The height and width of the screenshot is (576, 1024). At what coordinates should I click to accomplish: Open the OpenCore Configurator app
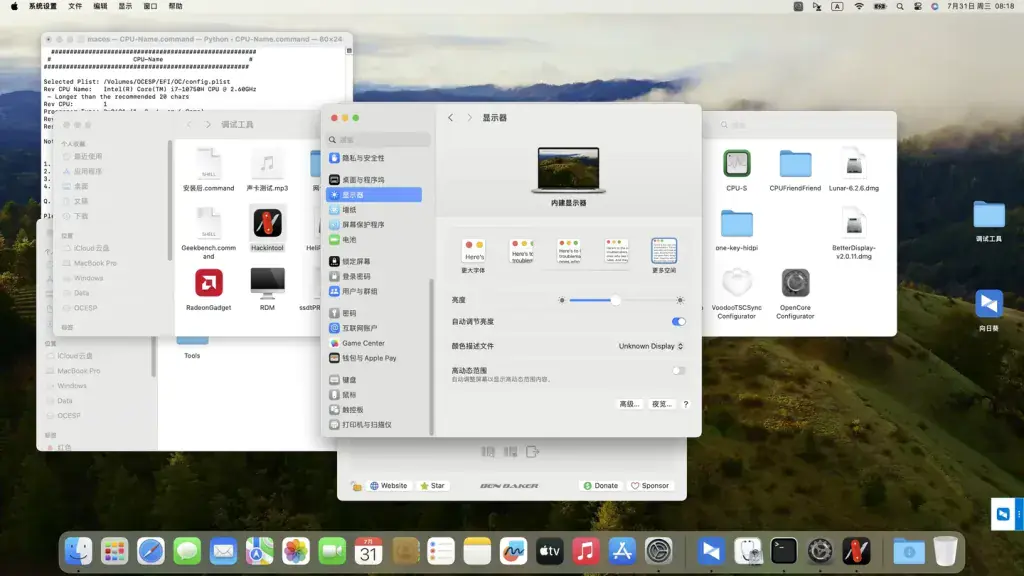point(795,283)
